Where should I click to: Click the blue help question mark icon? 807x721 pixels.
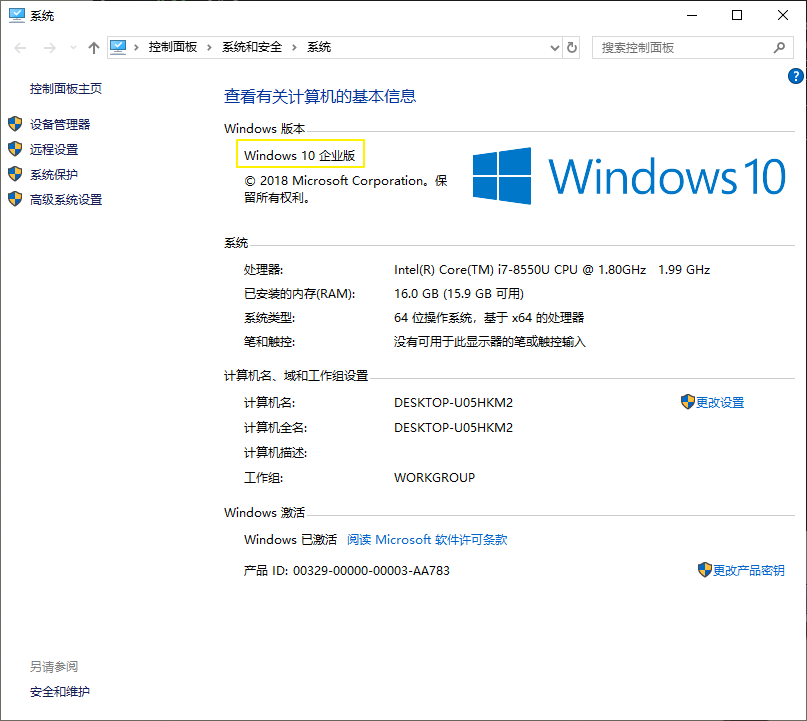[x=795, y=76]
